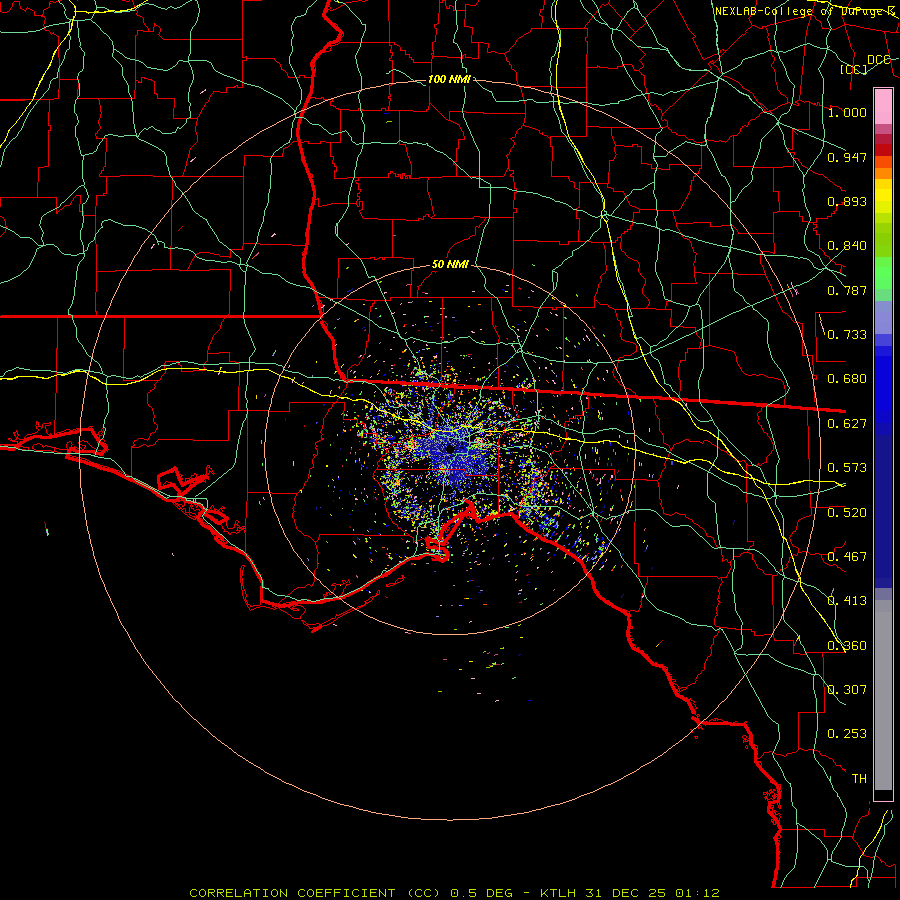The width and height of the screenshot is (900, 900).
Task: Click the 0.787 scale value
Action: pyautogui.click(x=847, y=290)
